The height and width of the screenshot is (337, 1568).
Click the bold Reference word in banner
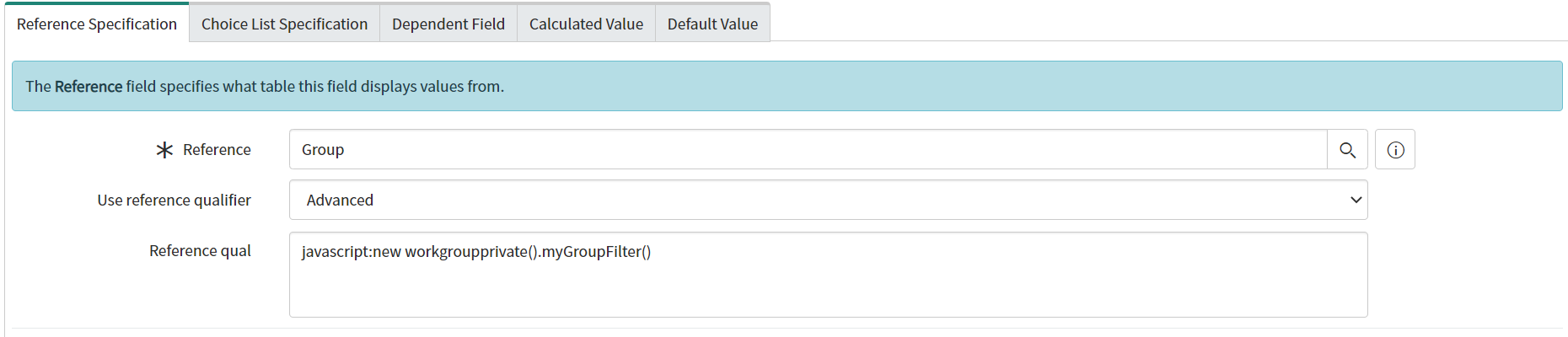(89, 86)
